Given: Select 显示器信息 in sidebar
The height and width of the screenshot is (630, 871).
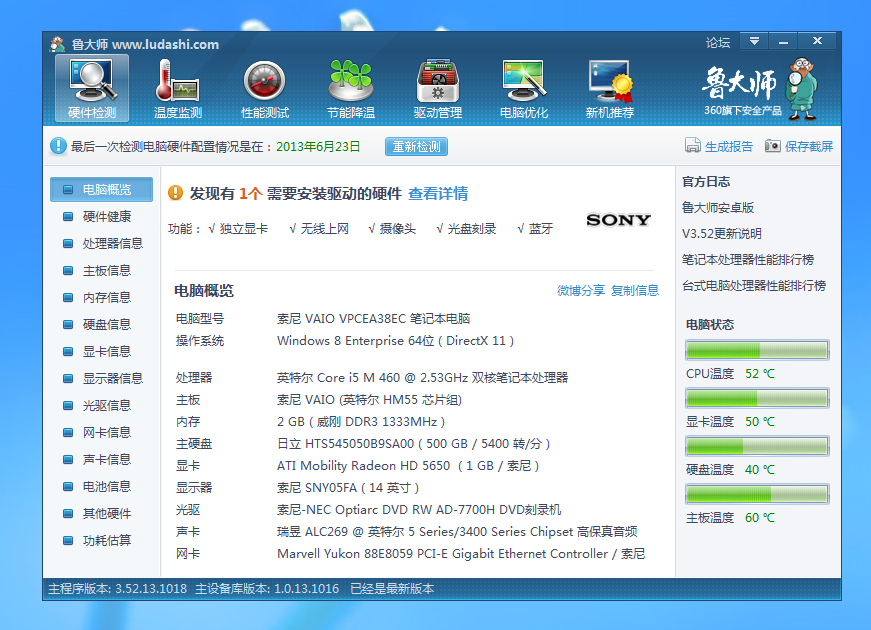Looking at the screenshot, I should click(x=101, y=379).
